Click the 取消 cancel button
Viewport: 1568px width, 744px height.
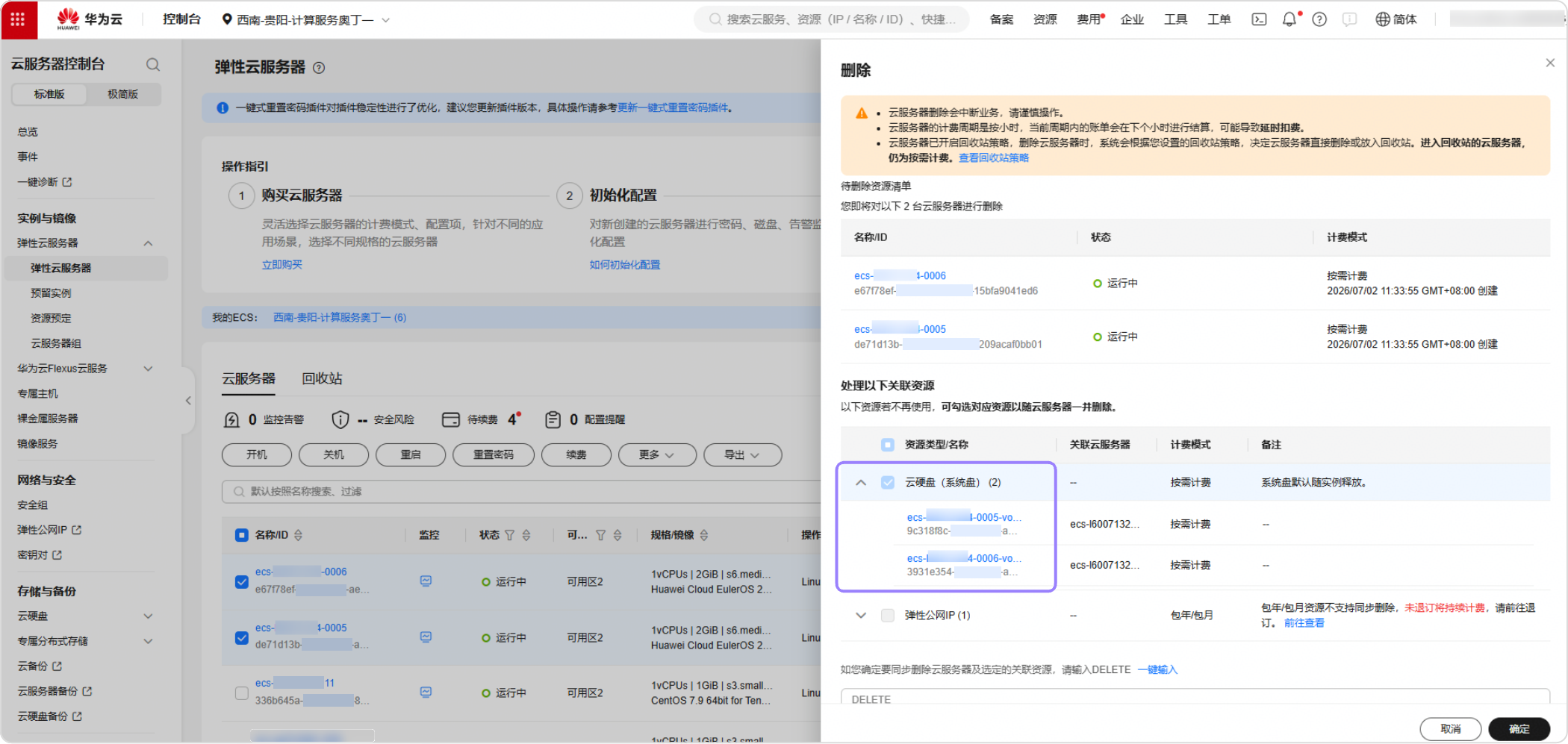pos(1450,728)
